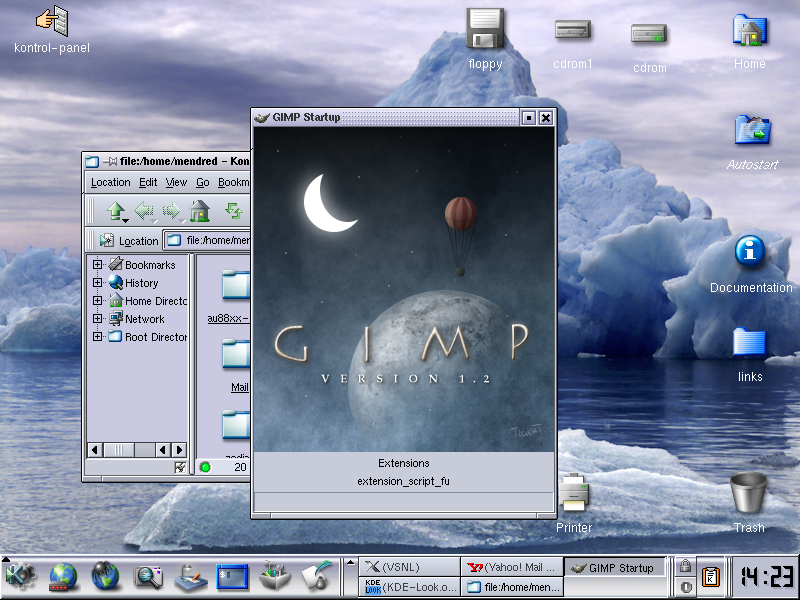Open the Home folder desktop icon
This screenshot has height=600, width=800.
tap(749, 31)
